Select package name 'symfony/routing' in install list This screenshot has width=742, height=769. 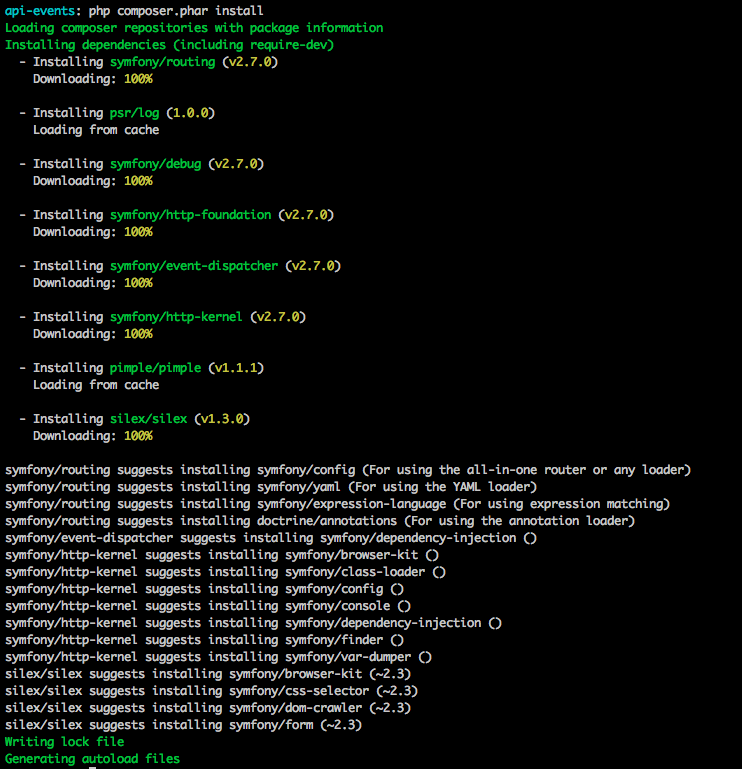pyautogui.click(x=162, y=62)
